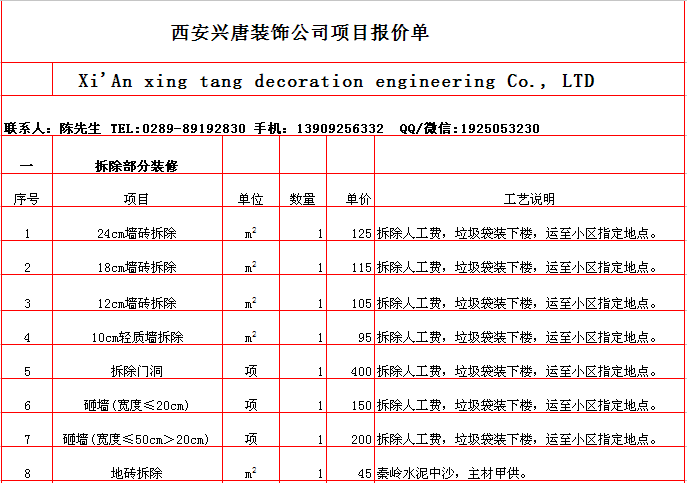Click the title cell 西安兴唐装饰公司项目报价单

pos(300,33)
